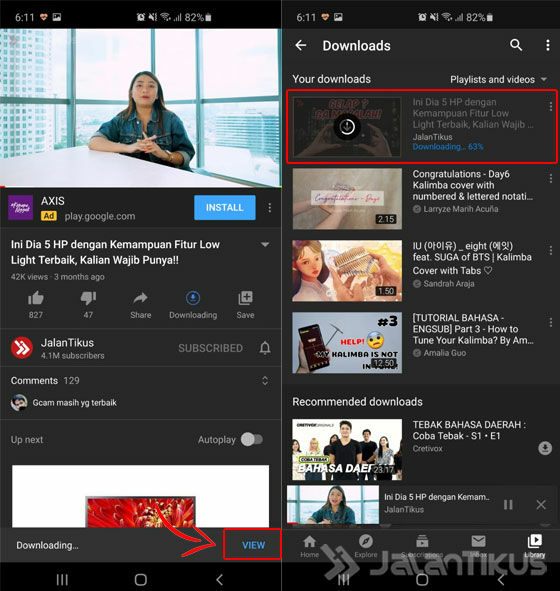Open the AXIS ad logo
The width and height of the screenshot is (560, 591).
20,207
